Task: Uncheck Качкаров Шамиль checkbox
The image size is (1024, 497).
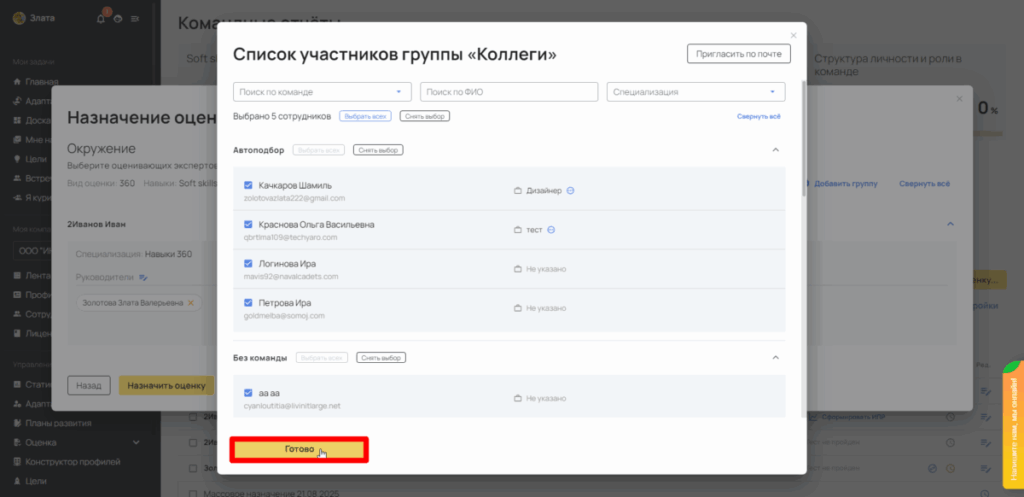Action: 248,185
